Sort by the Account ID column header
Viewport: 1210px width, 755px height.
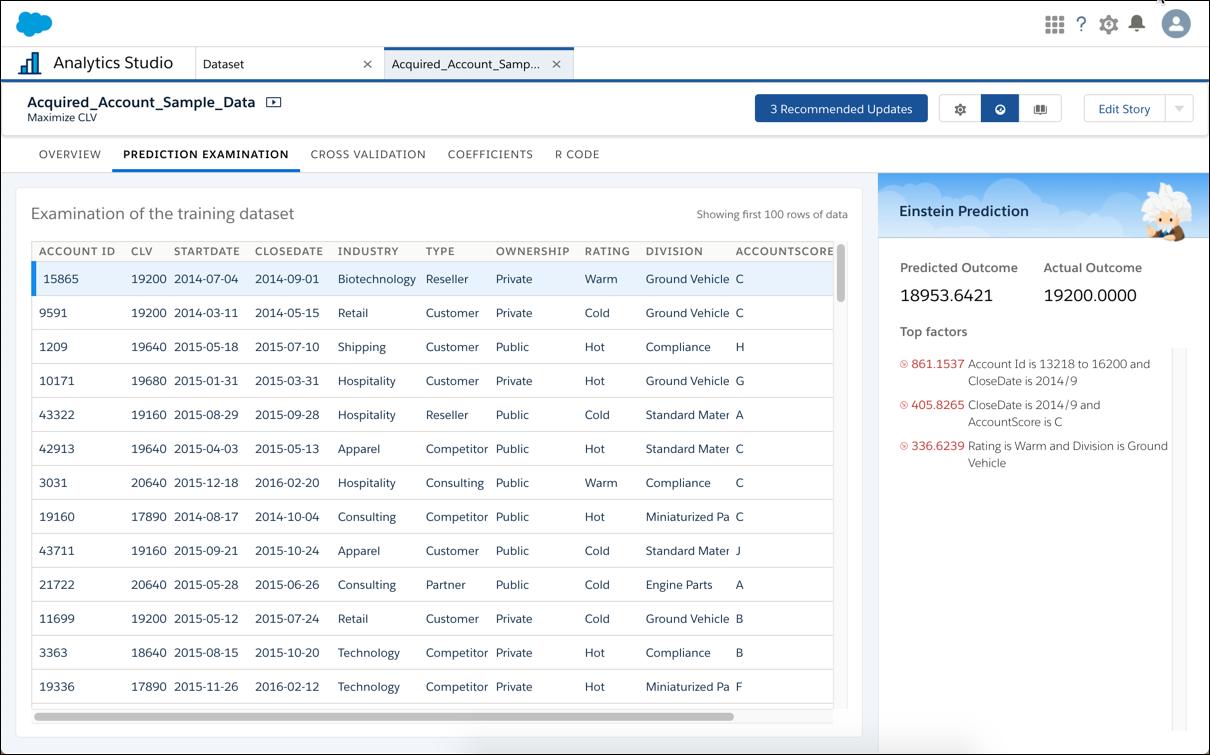coord(77,251)
